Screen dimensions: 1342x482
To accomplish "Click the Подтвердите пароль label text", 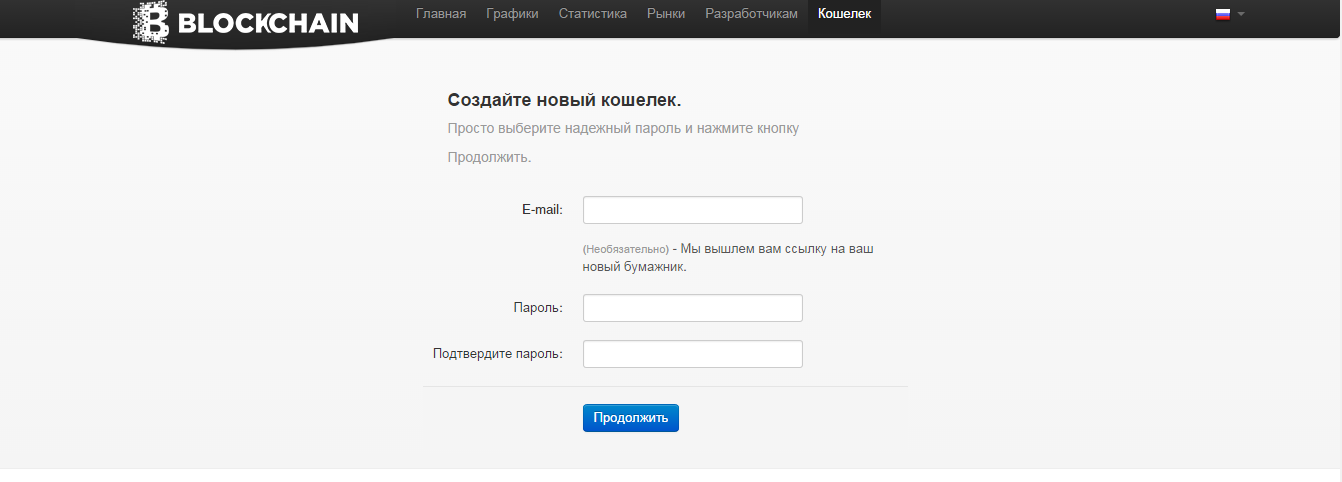I will coord(497,354).
